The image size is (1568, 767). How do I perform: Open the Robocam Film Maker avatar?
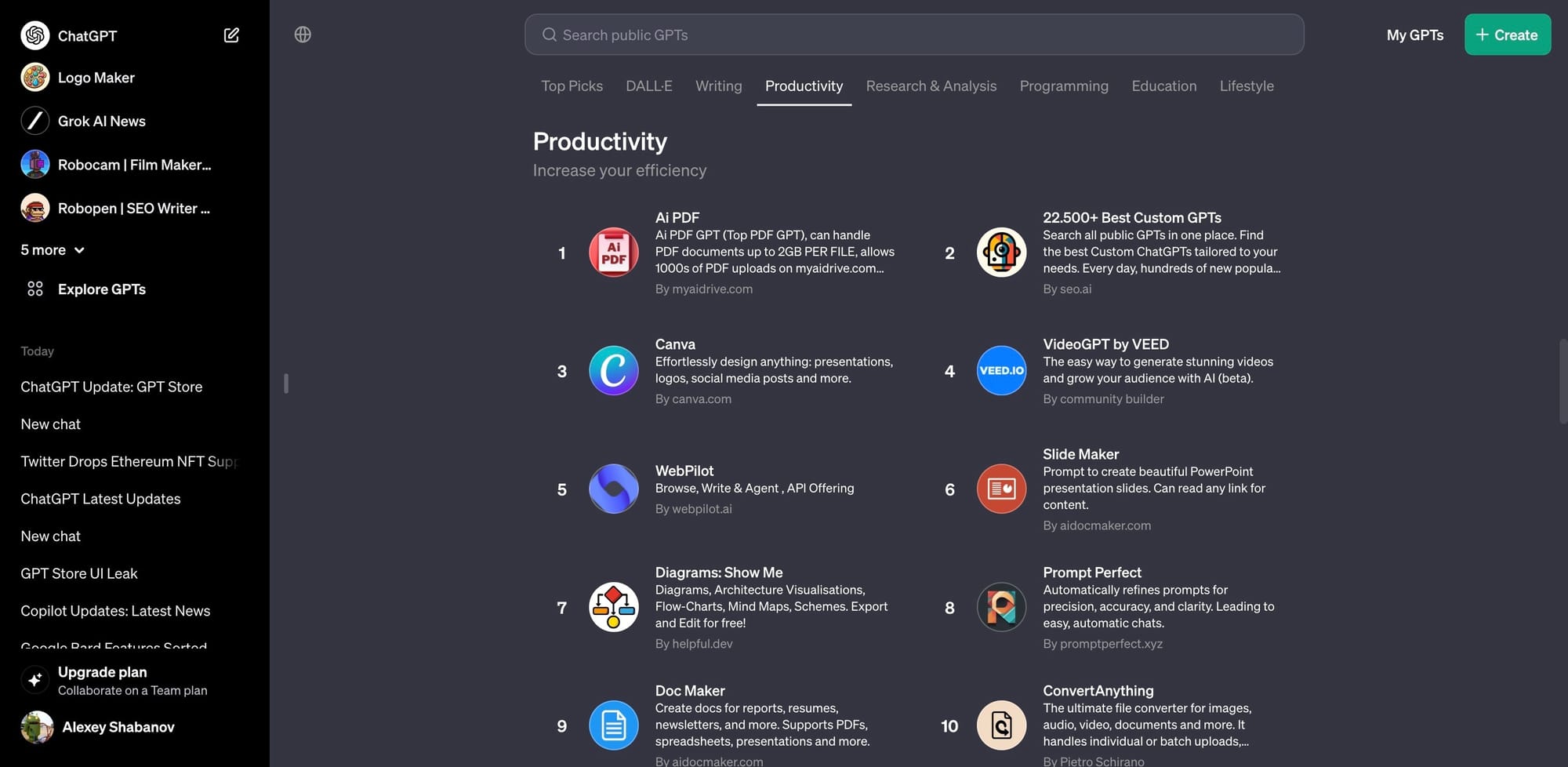tap(35, 165)
